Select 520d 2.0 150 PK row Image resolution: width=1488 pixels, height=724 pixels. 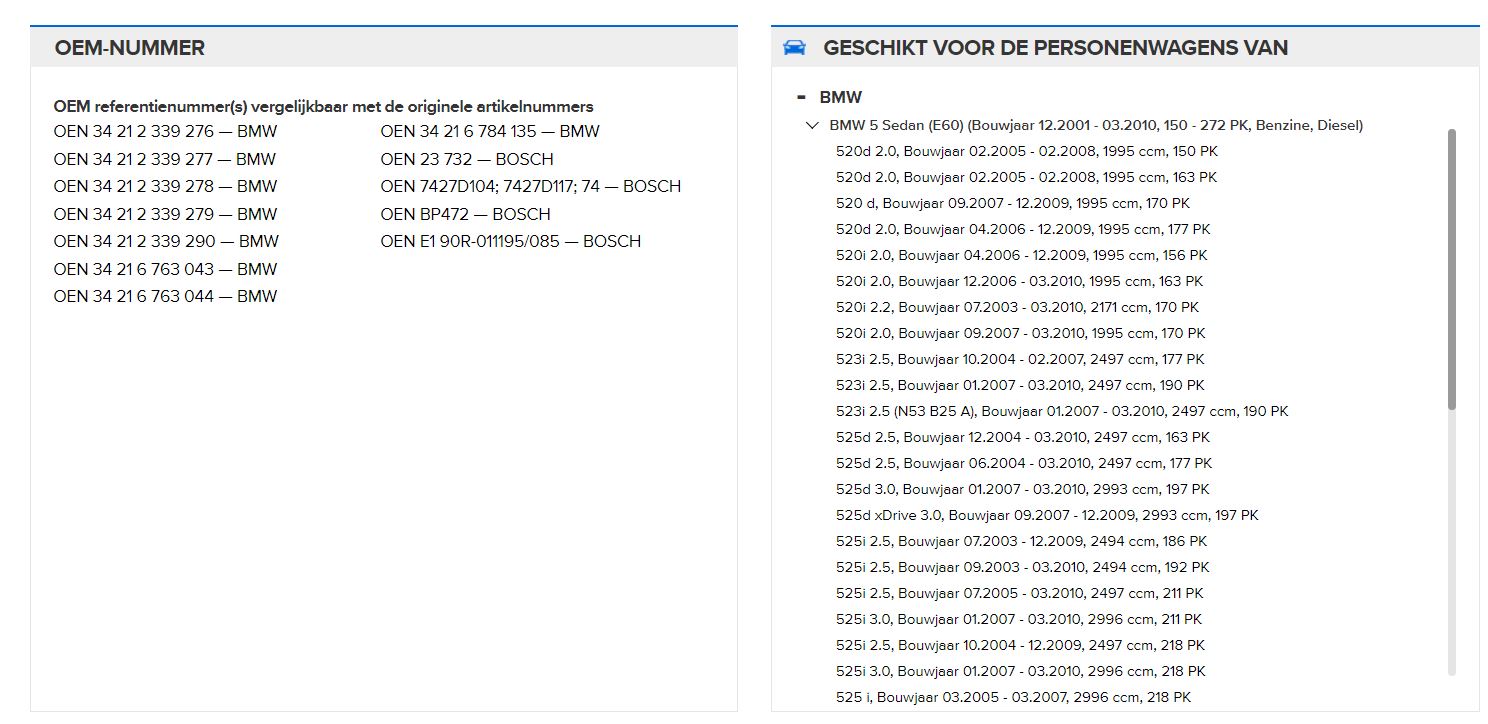[1027, 151]
